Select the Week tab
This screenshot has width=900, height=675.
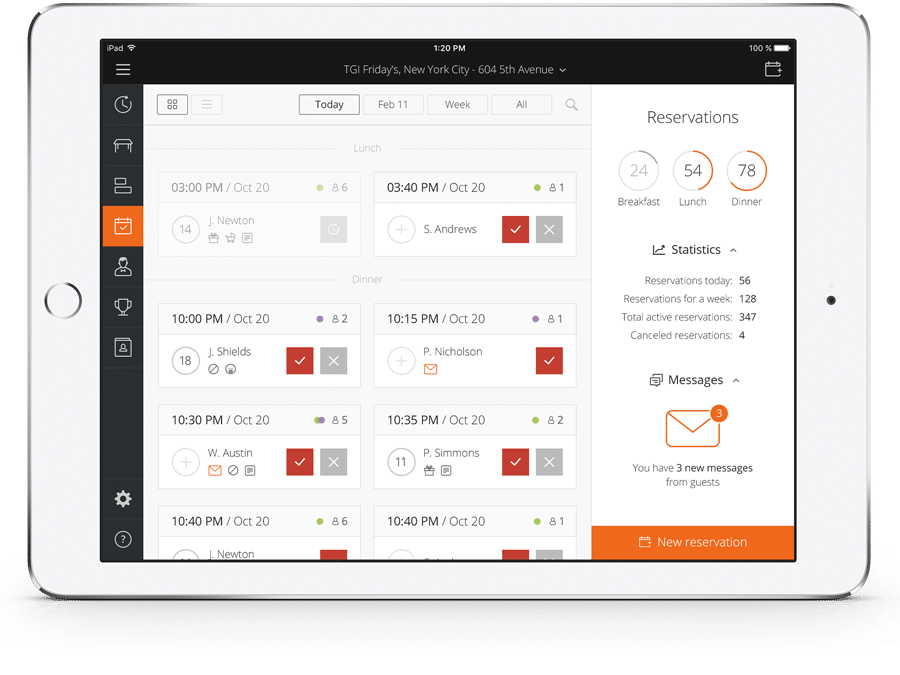[457, 104]
